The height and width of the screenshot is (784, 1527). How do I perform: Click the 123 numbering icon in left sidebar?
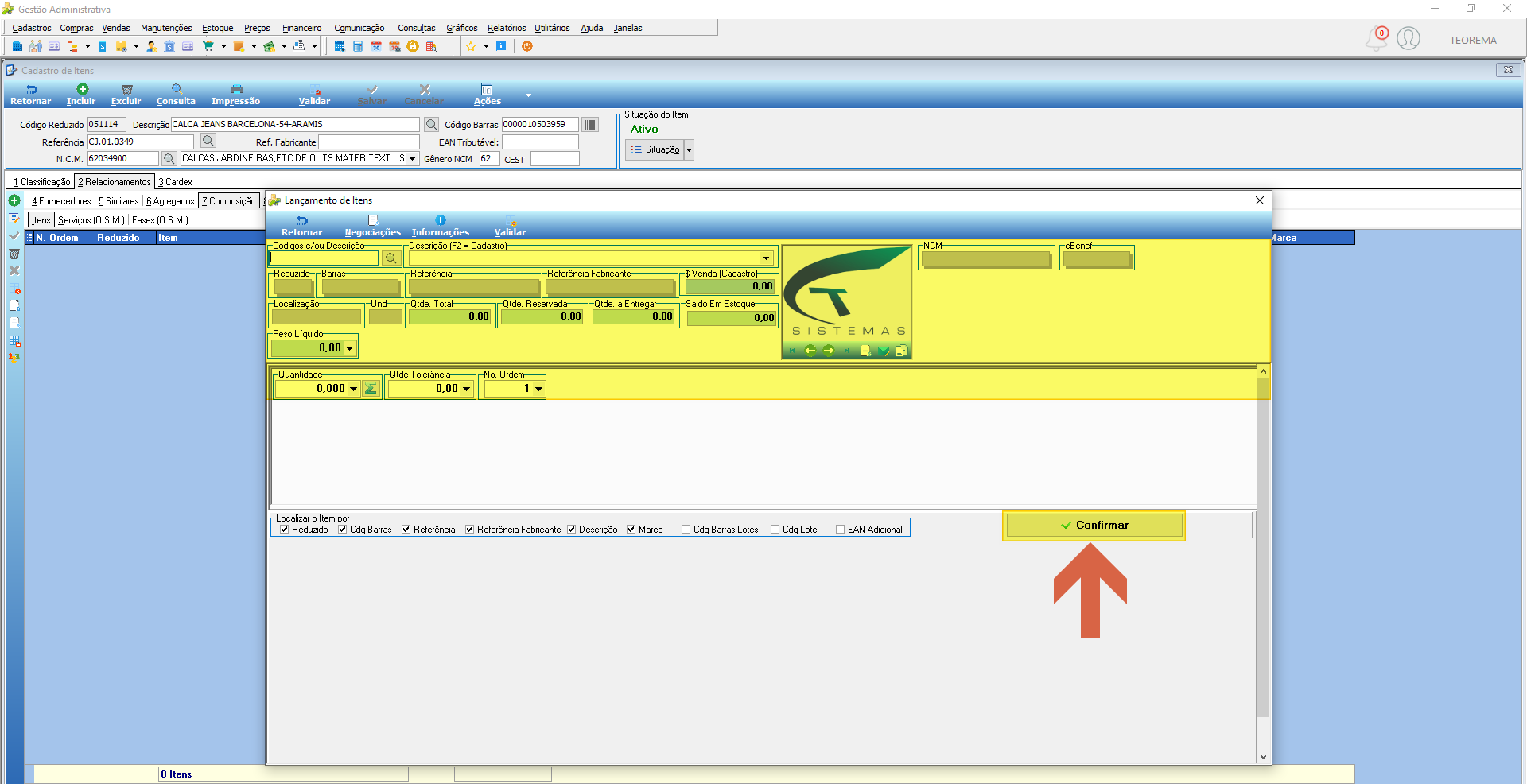(x=14, y=357)
